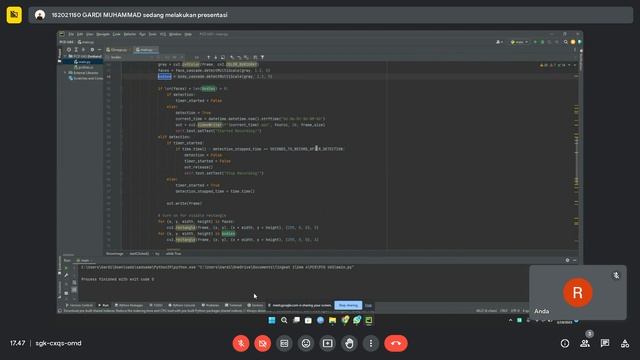This screenshot has width=640, height=360.
Task: Select main.py editor tab
Action: (x=145, y=50)
